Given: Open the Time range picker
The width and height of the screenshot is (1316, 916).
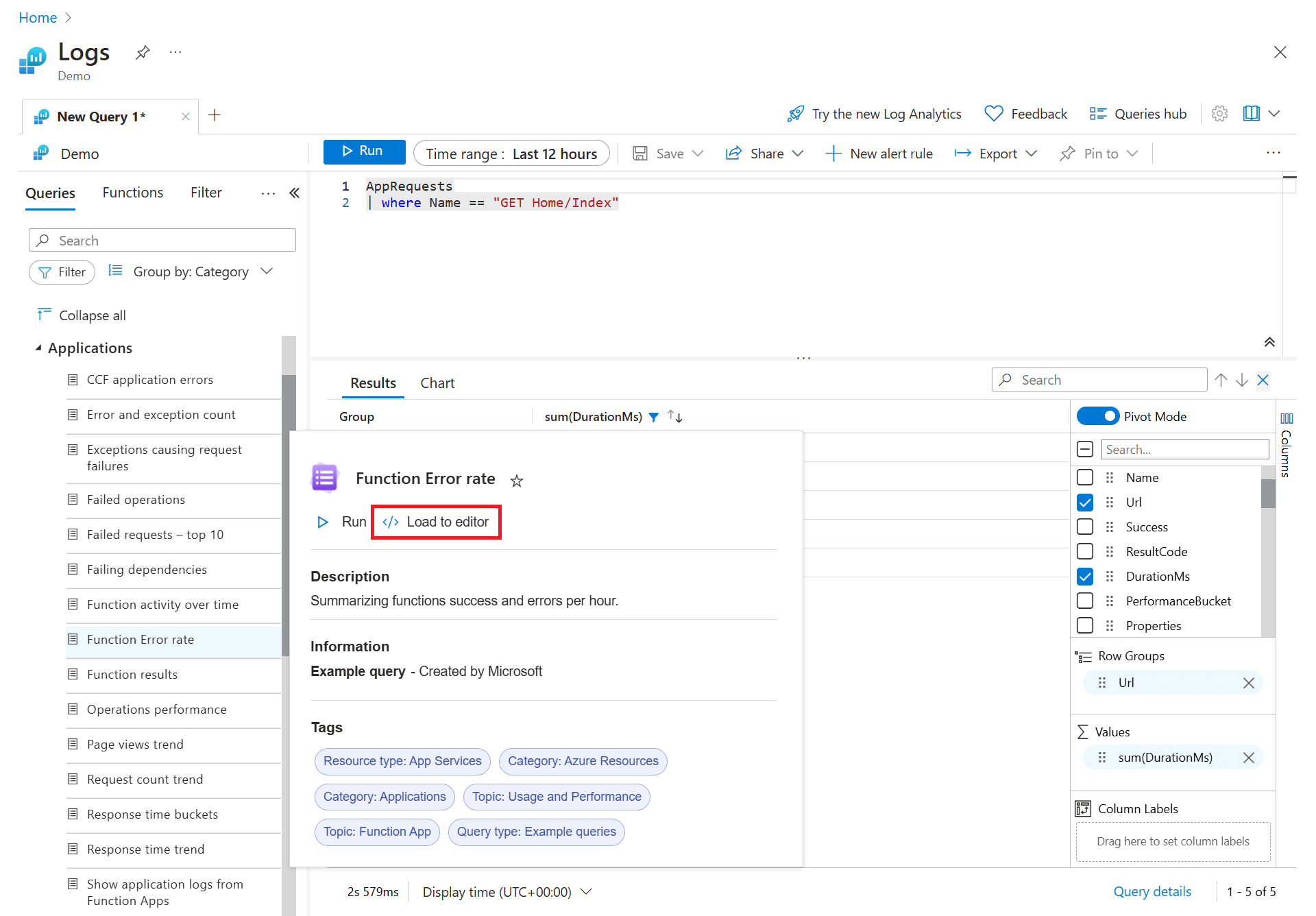Looking at the screenshot, I should 511,154.
